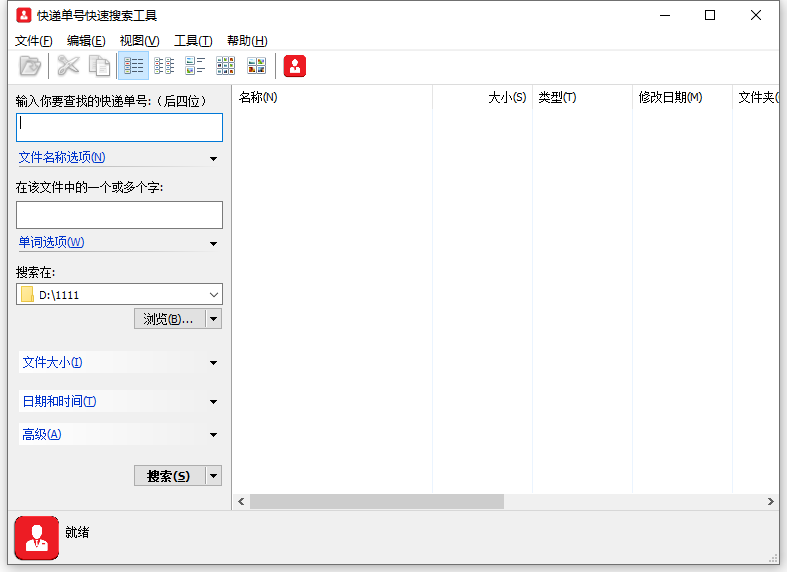Click the open folder toolbar icon
Image resolution: width=787 pixels, height=572 pixels.
click(30, 66)
